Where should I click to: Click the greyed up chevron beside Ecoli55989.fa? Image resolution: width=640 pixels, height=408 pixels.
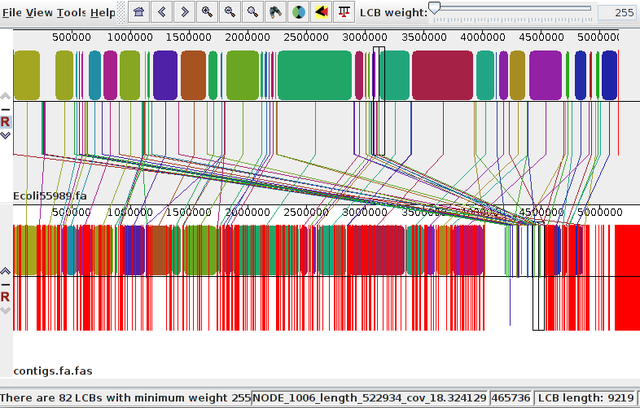click(x=5, y=96)
